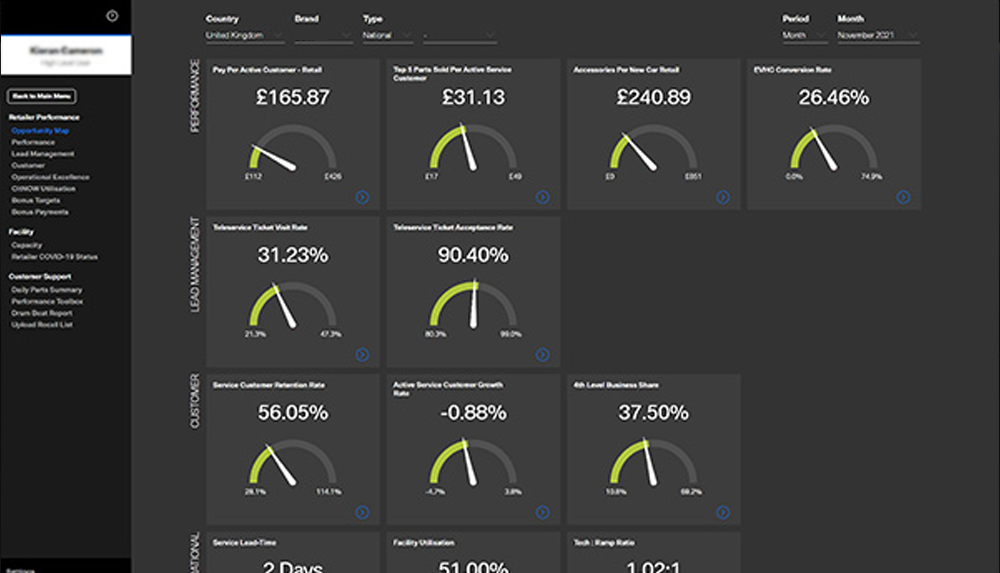Click the gauge on Pay Per Active Customer card
Image resolution: width=1000 pixels, height=573 pixels.
point(293,148)
